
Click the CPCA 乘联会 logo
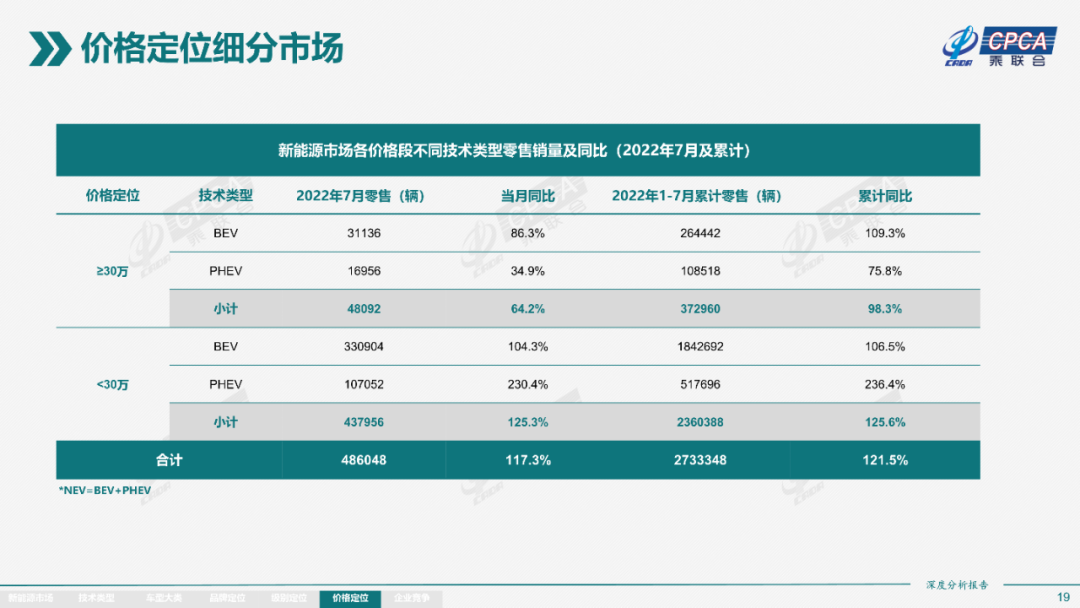pos(998,47)
